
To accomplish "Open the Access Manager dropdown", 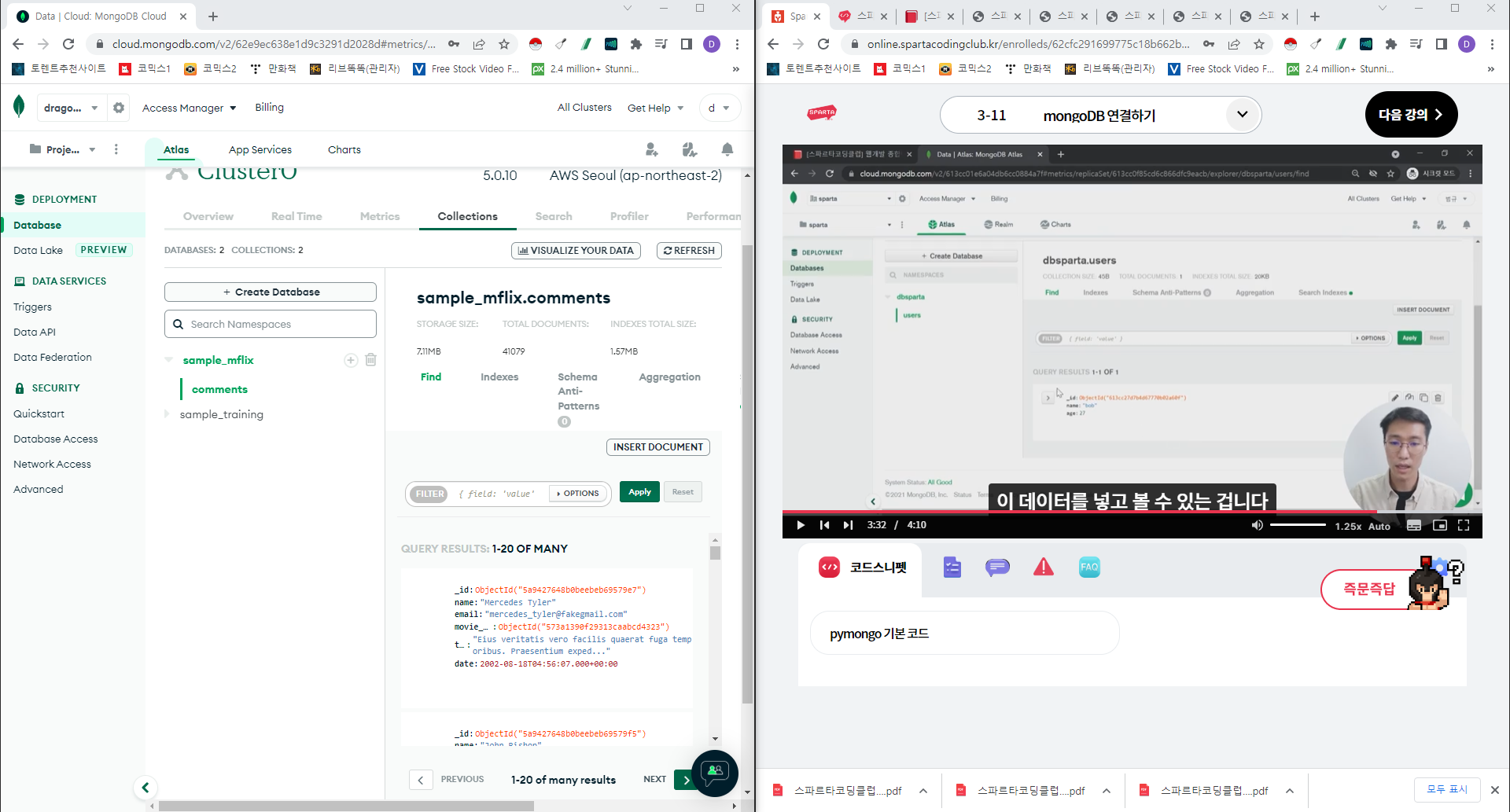I will (x=189, y=108).
